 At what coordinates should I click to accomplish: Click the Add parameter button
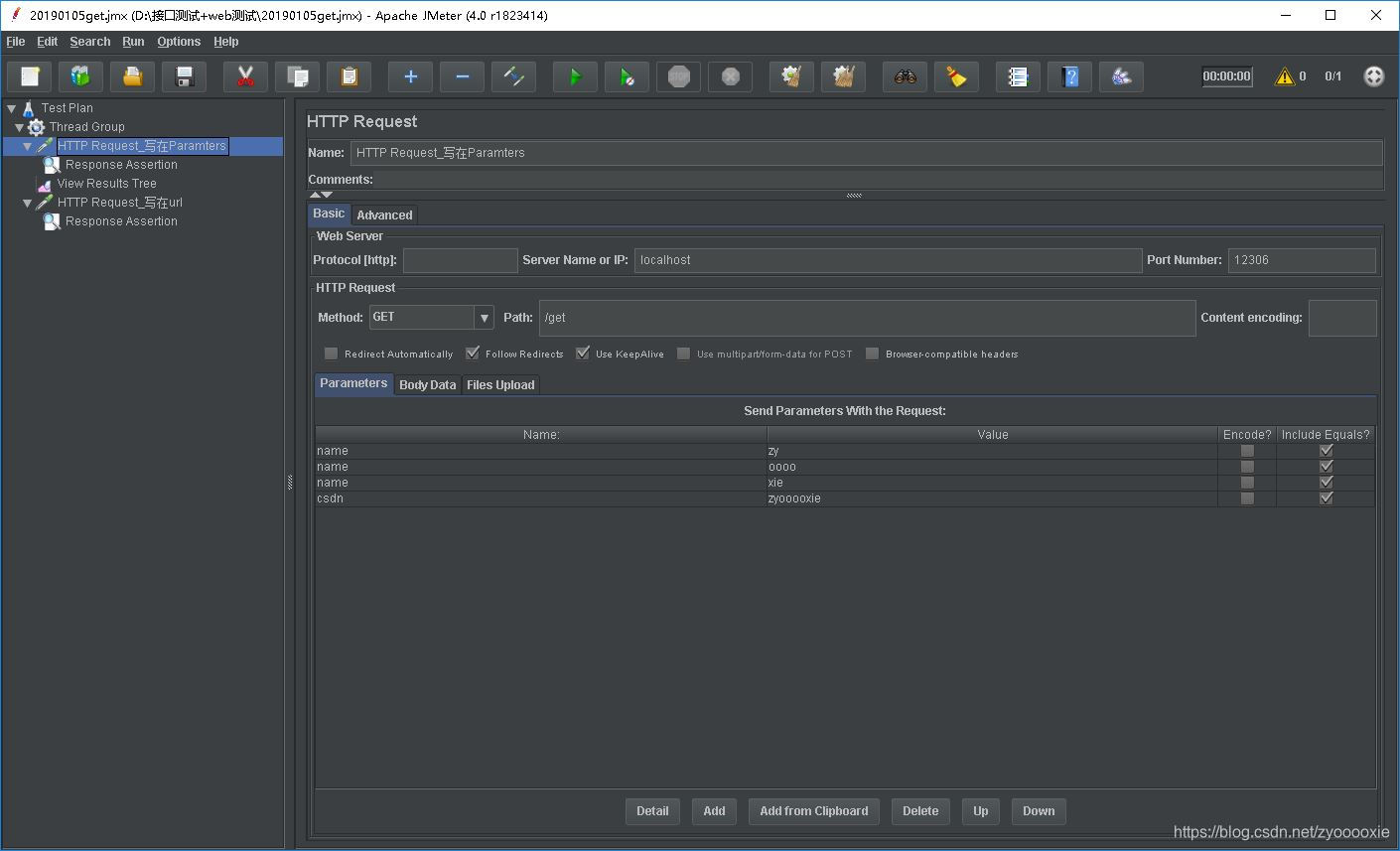(x=715, y=811)
